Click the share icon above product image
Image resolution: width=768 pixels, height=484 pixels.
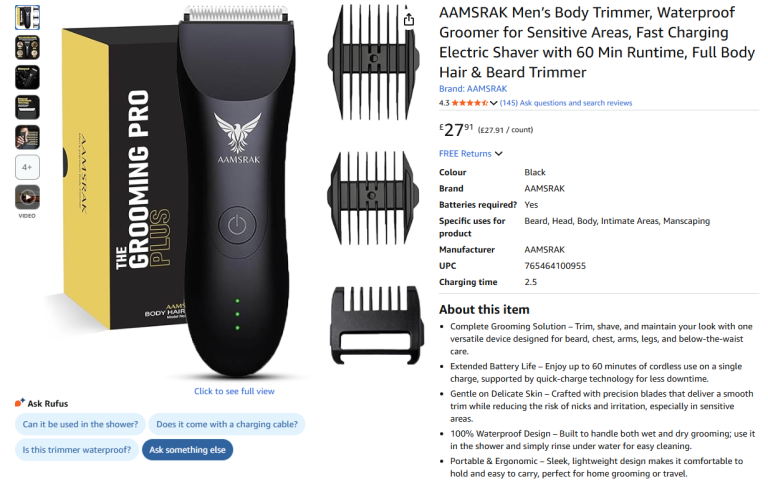[408, 19]
